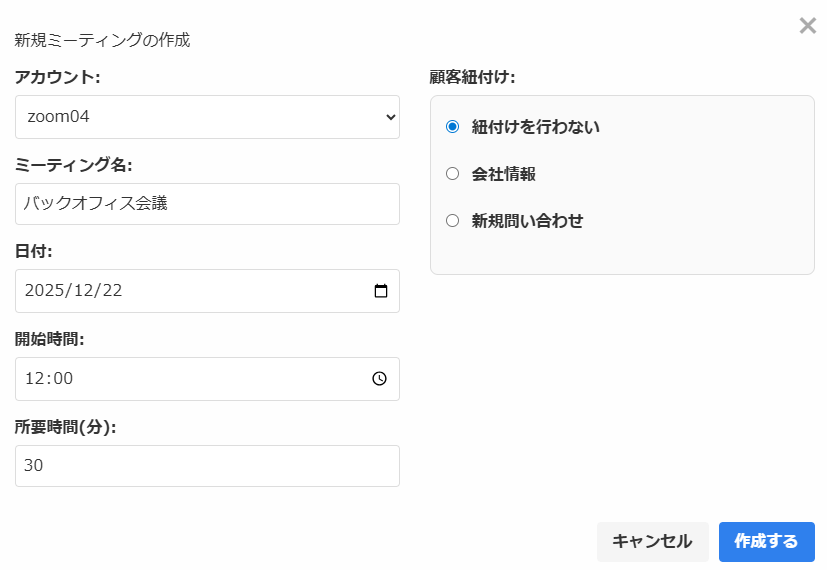This screenshot has height=570, width=827.
Task: Select the 新規問い合わせ radio button
Action: click(x=452, y=221)
